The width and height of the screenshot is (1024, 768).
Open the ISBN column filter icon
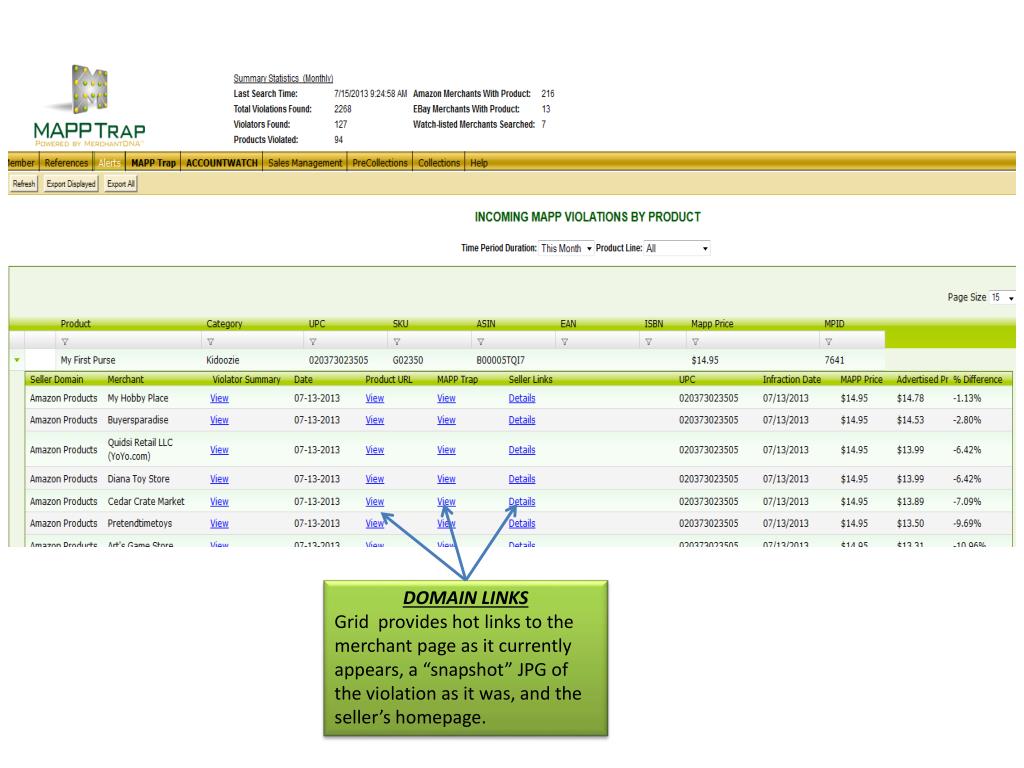[x=648, y=342]
